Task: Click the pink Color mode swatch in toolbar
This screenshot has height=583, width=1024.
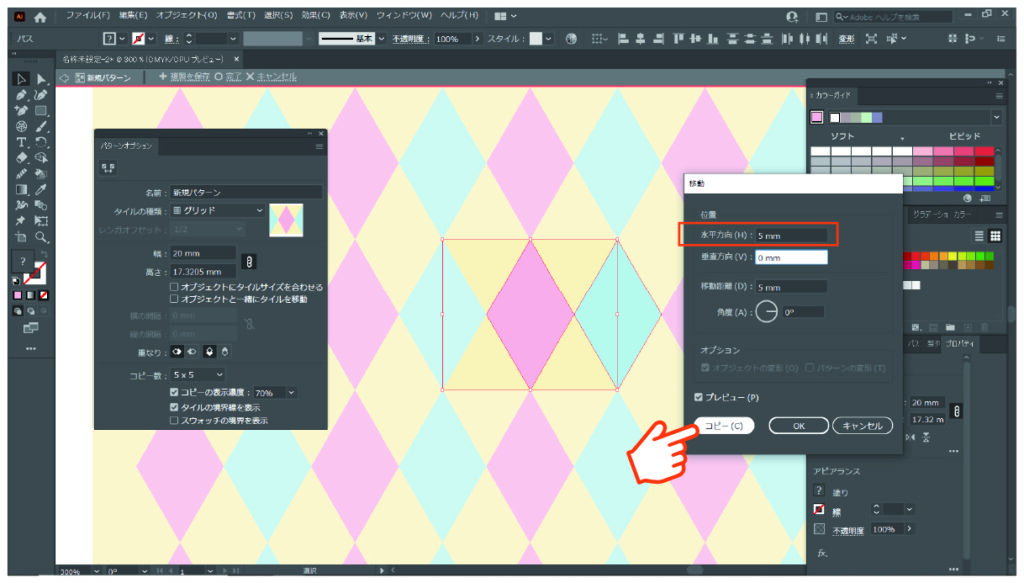Action: [18, 295]
